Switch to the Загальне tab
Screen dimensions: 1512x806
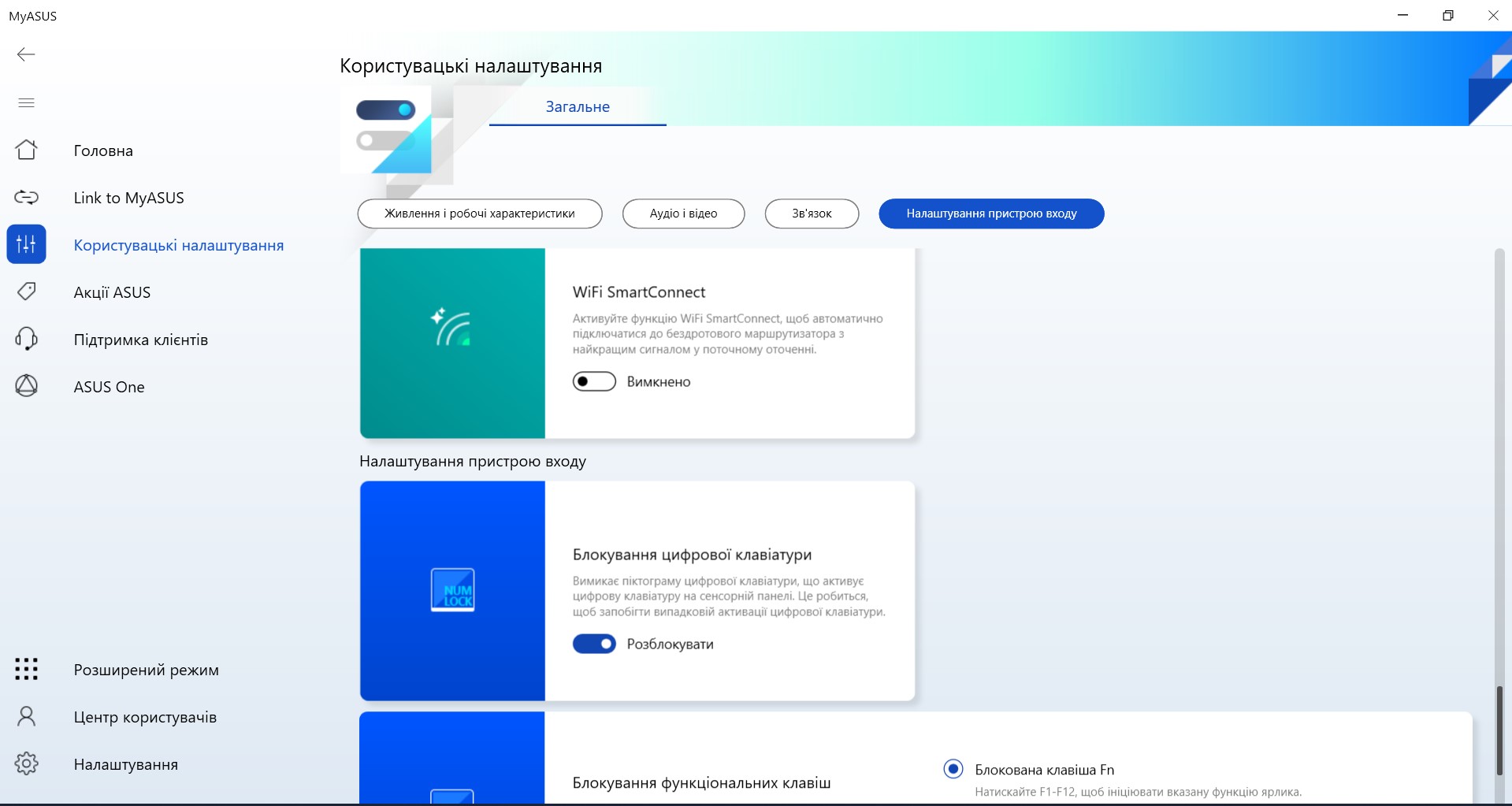[x=578, y=107]
